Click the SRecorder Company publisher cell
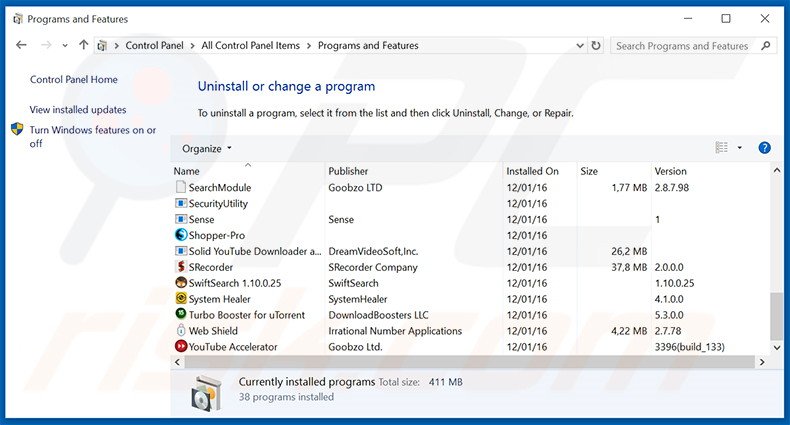 373,267
